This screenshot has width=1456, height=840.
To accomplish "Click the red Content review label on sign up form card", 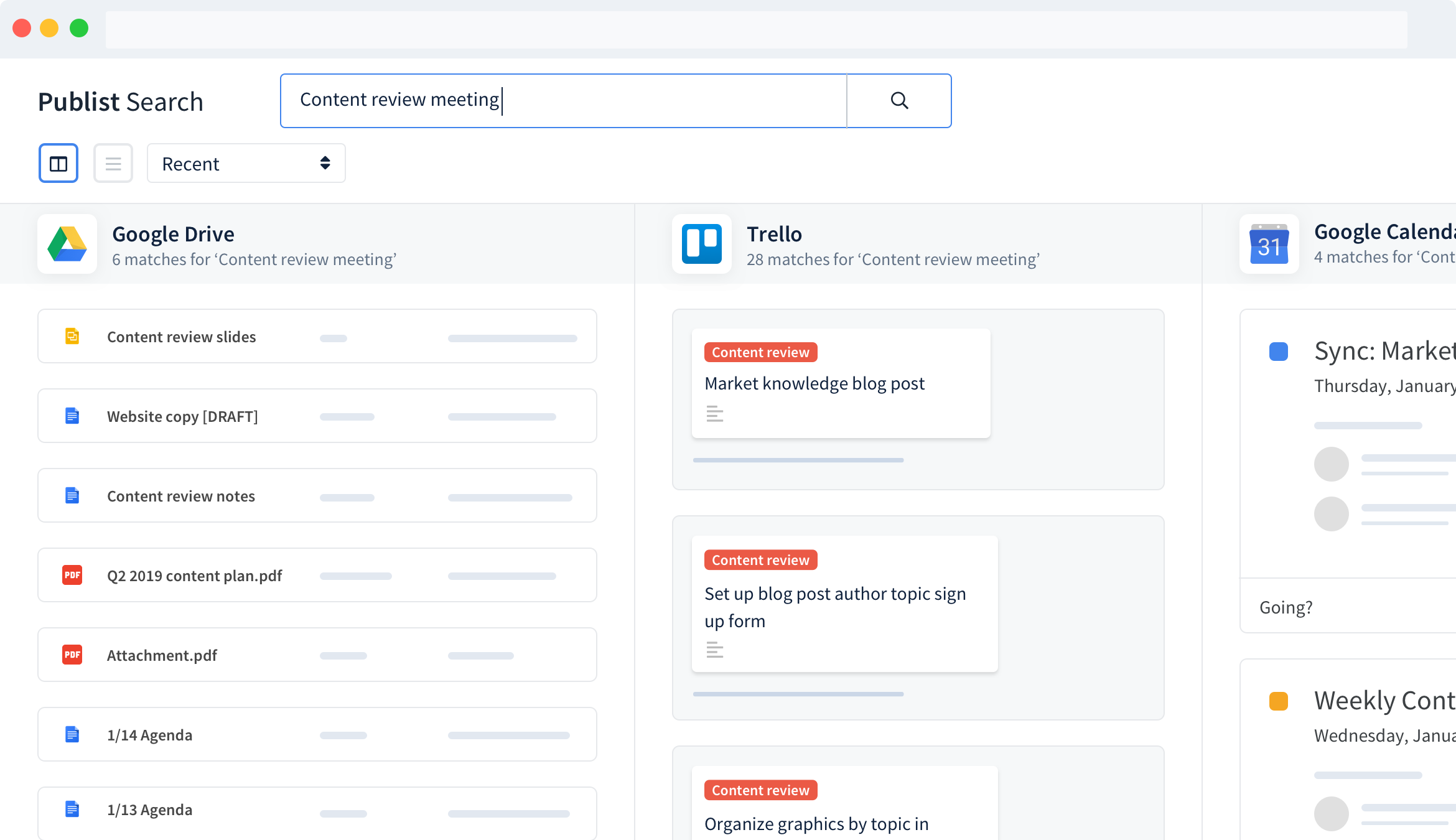I will coord(760,560).
